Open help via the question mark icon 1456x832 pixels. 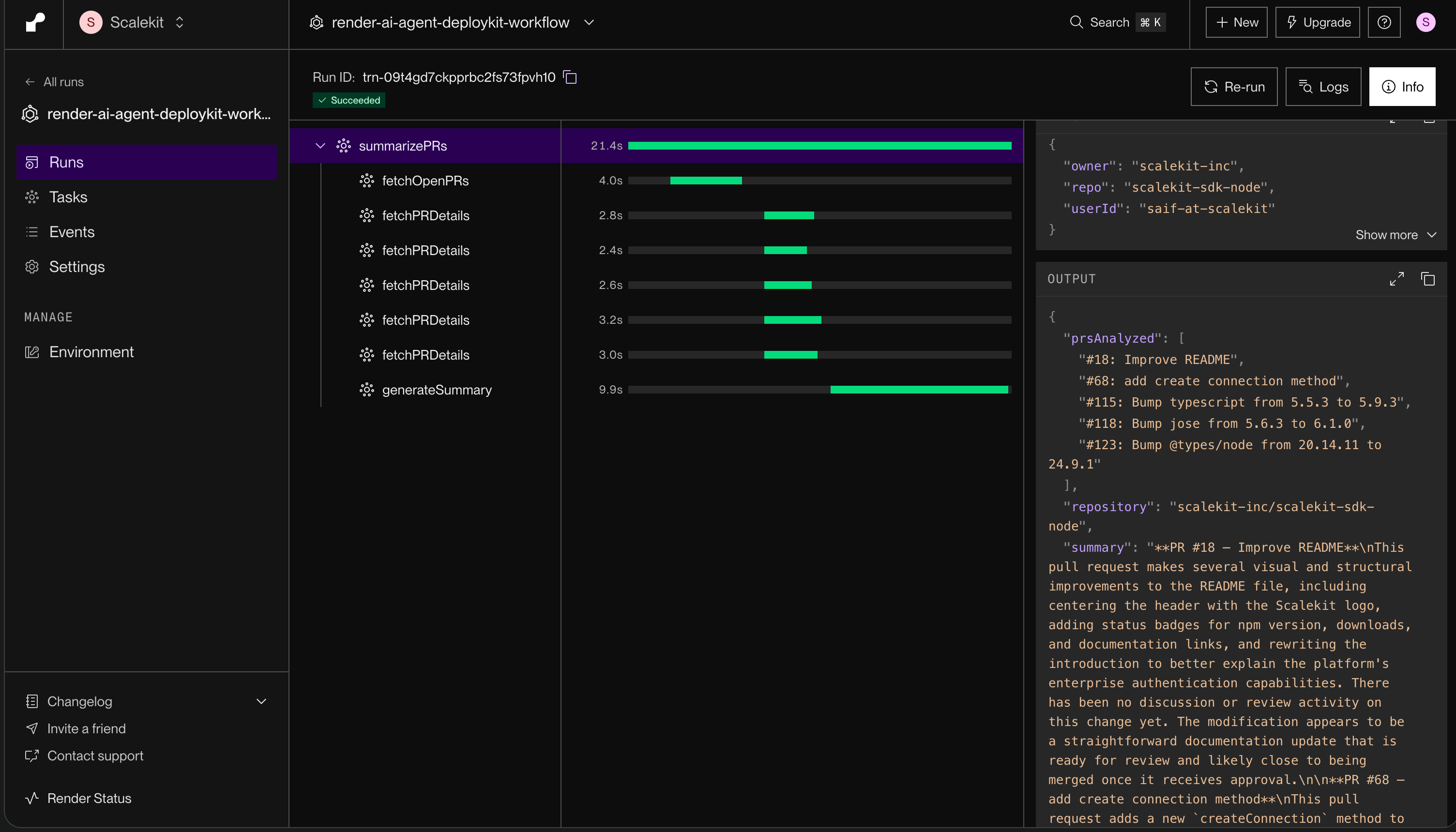[1384, 22]
